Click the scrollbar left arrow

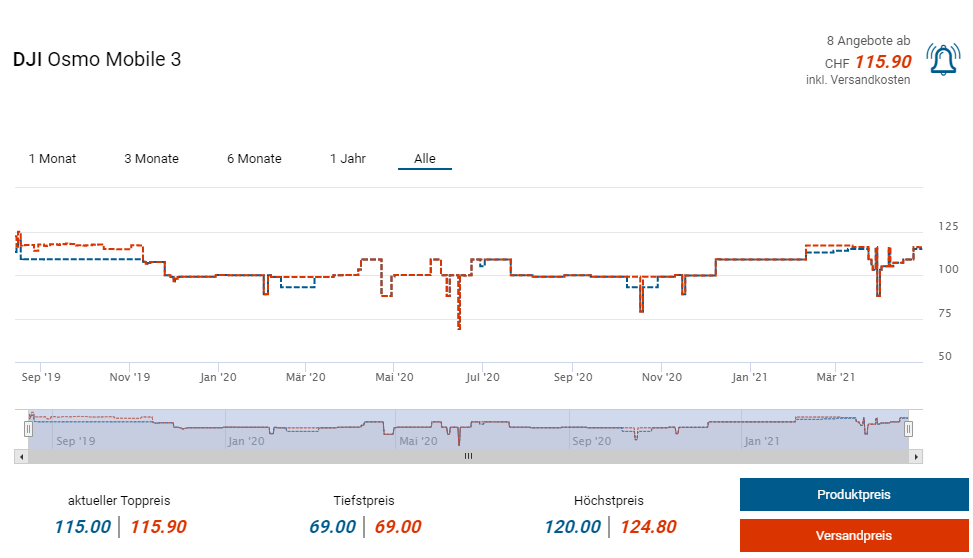(x=20, y=456)
